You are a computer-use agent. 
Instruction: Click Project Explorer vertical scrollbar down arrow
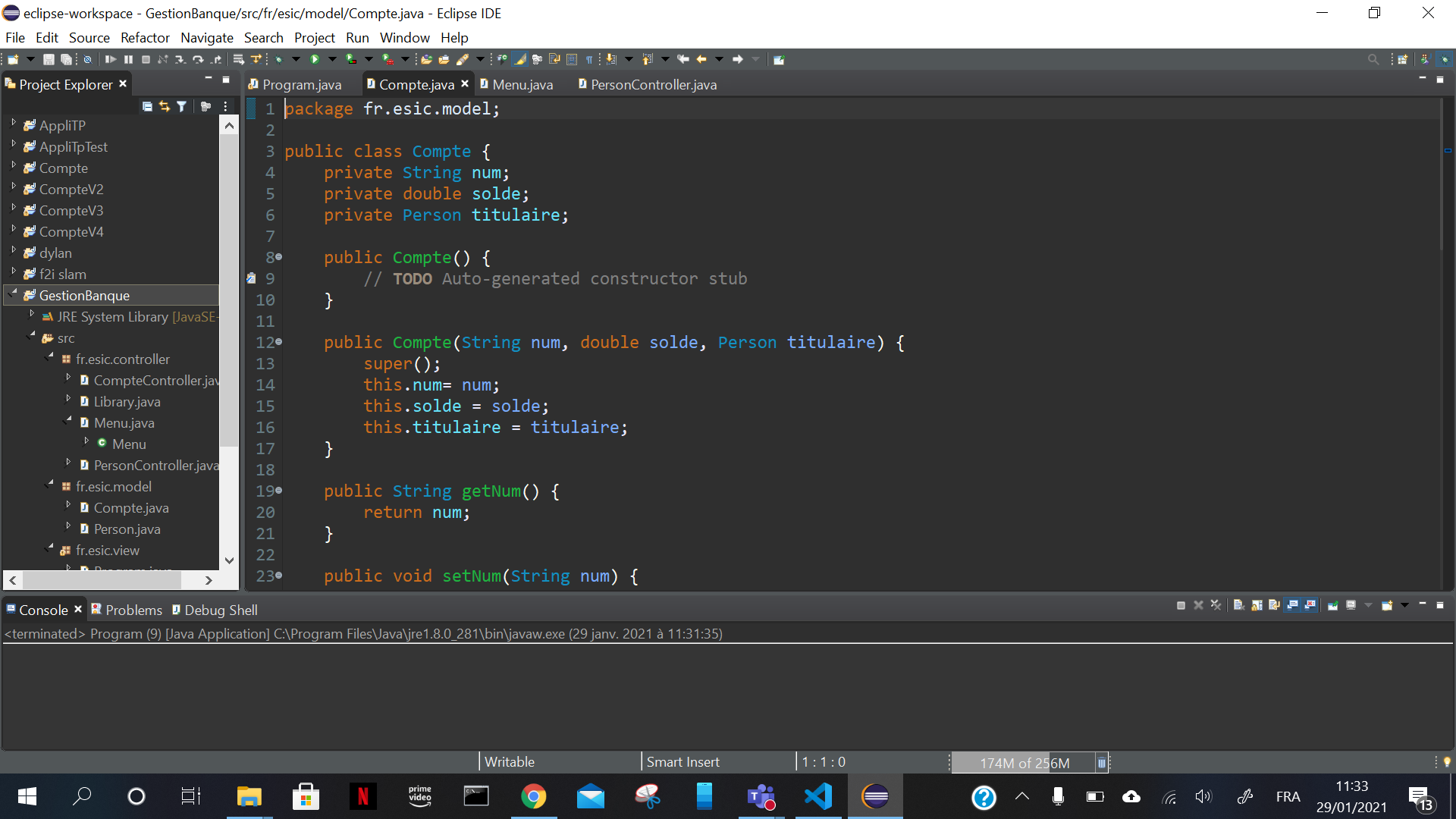pos(229,561)
